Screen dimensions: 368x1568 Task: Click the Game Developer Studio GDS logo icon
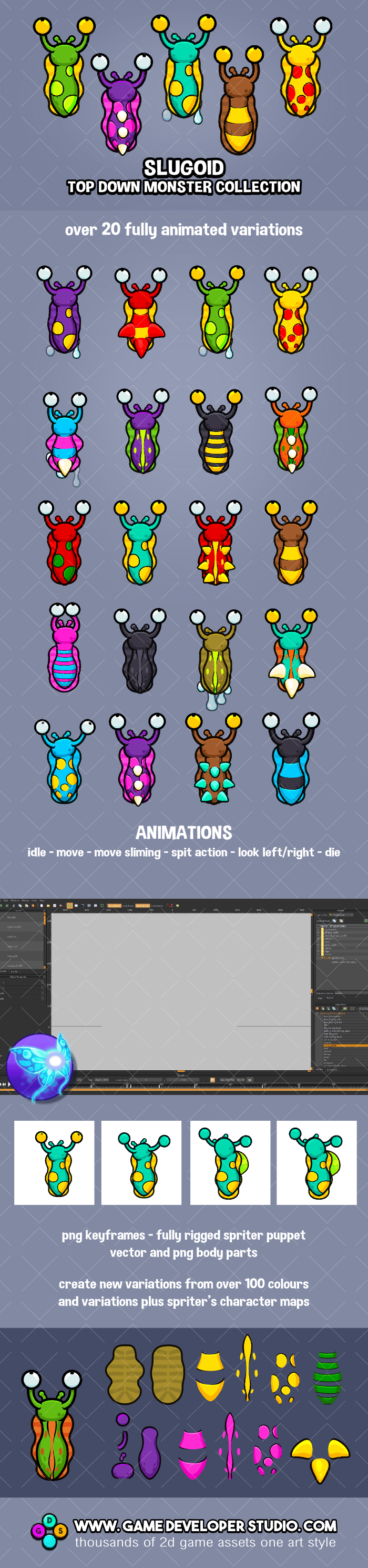49,1531
